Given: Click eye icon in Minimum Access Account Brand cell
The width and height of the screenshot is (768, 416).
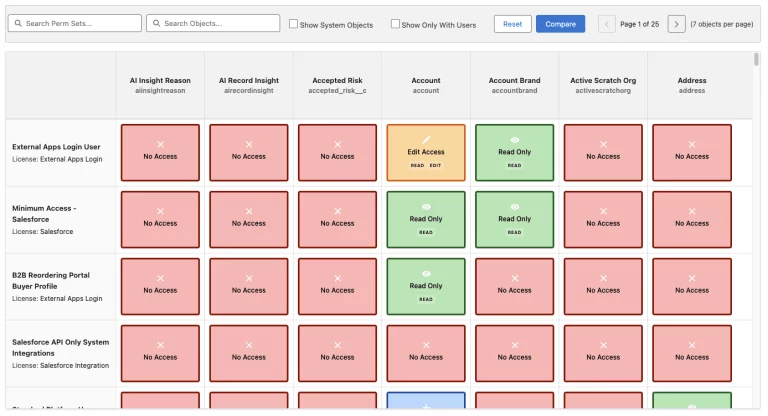Looking at the screenshot, I should [515, 207].
